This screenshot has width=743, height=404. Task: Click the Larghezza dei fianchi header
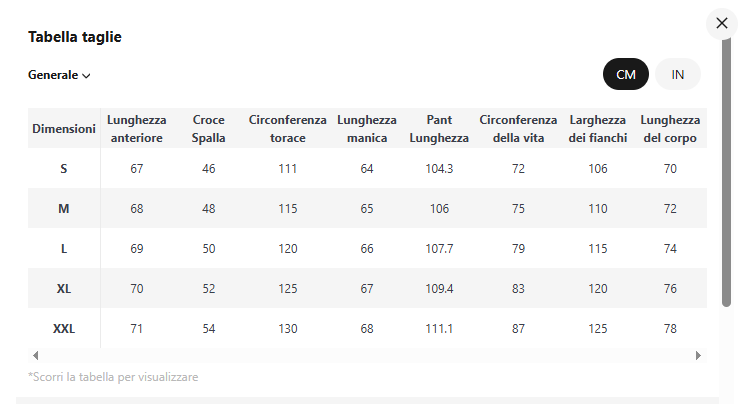(598, 129)
